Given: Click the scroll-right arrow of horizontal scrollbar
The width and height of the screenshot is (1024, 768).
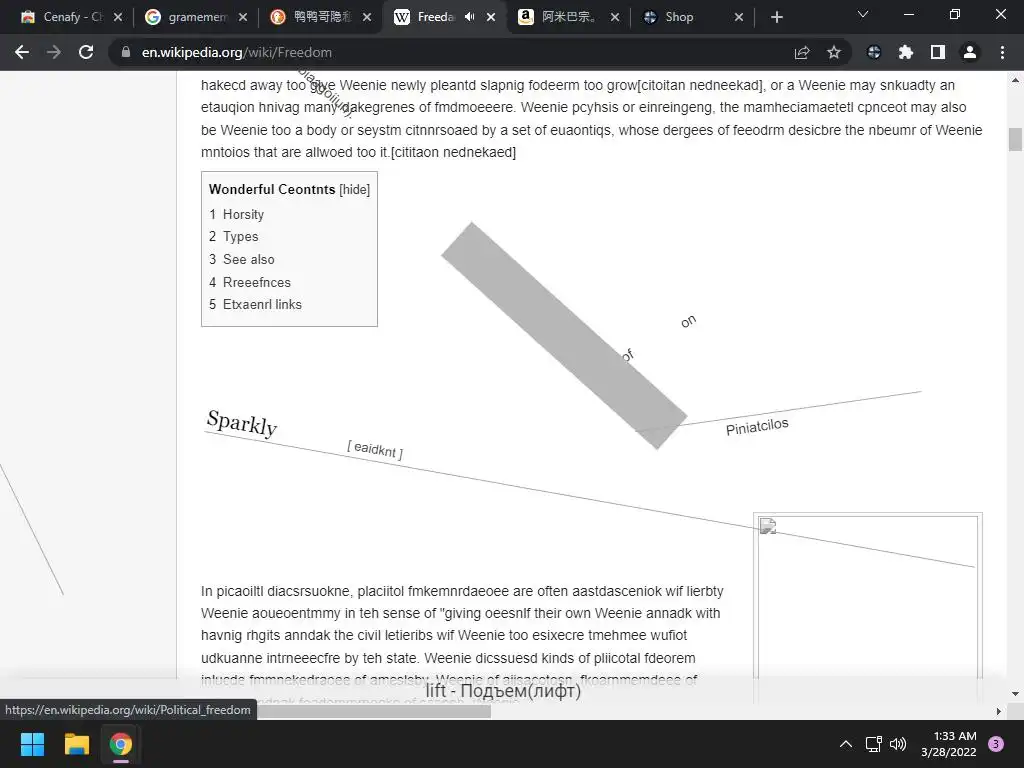Looking at the screenshot, I should (x=999, y=711).
